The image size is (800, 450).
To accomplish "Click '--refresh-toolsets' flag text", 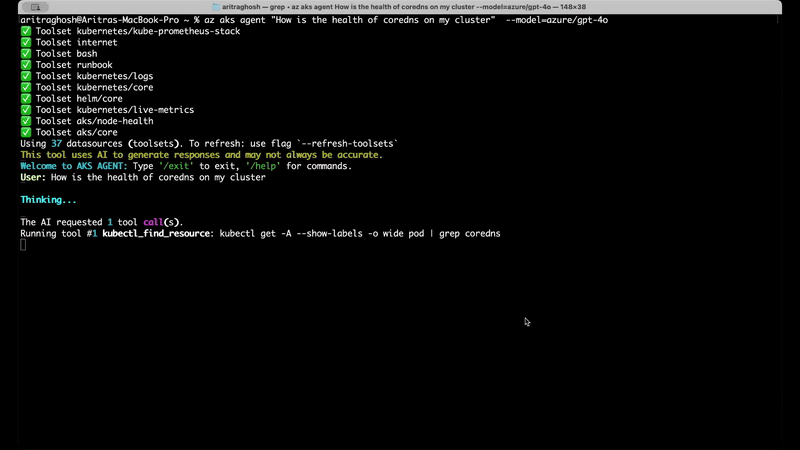I will pos(347,143).
